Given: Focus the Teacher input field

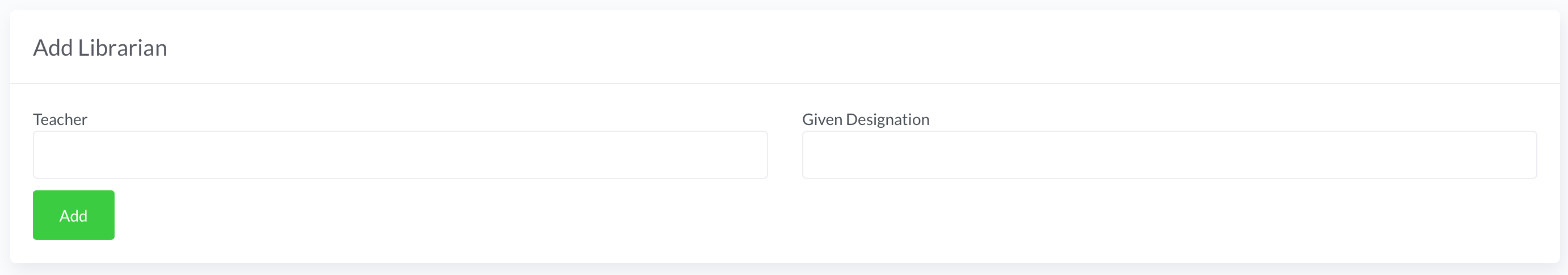Looking at the screenshot, I should (400, 155).
